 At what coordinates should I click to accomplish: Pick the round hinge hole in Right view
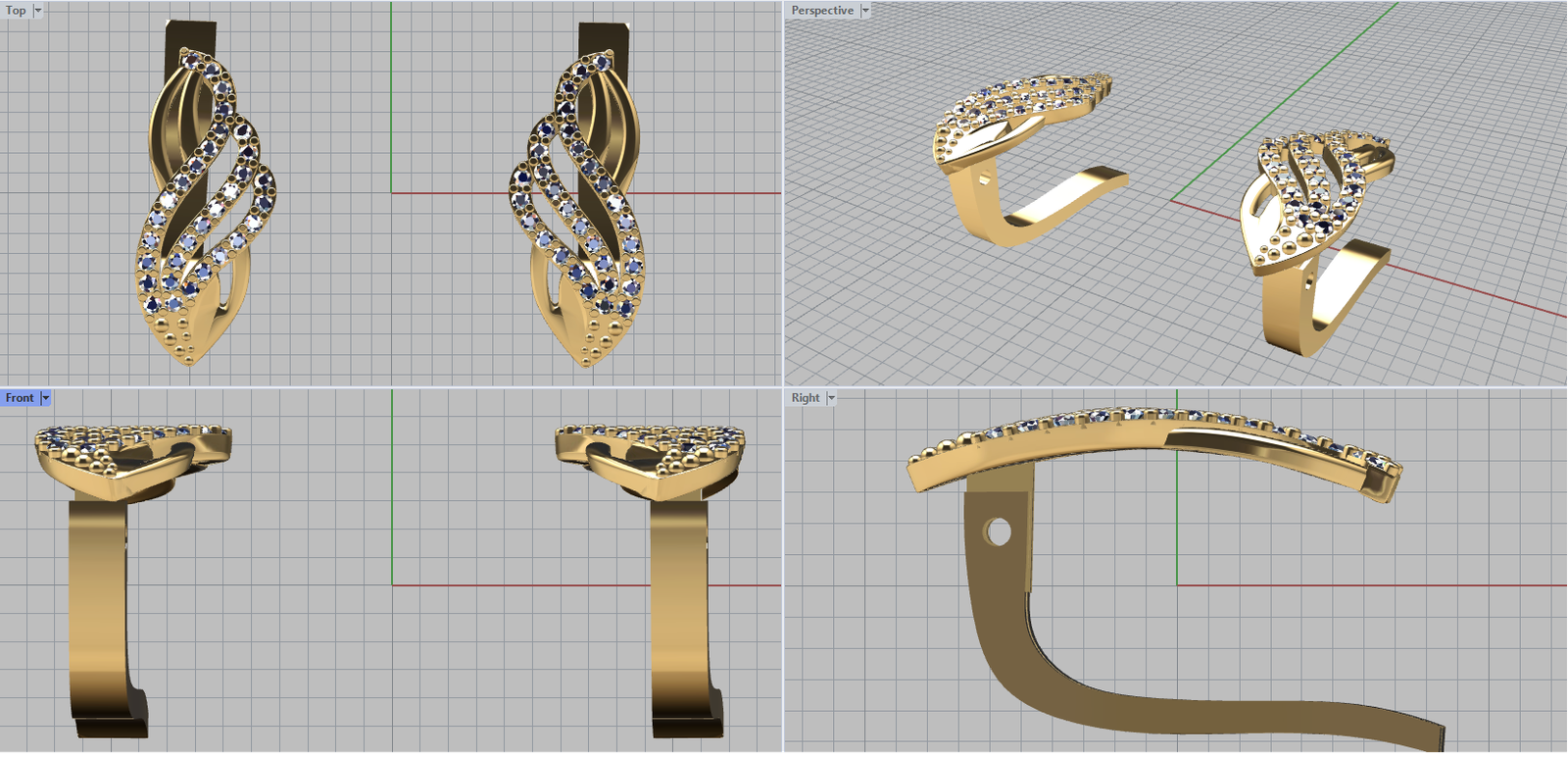[x=998, y=532]
